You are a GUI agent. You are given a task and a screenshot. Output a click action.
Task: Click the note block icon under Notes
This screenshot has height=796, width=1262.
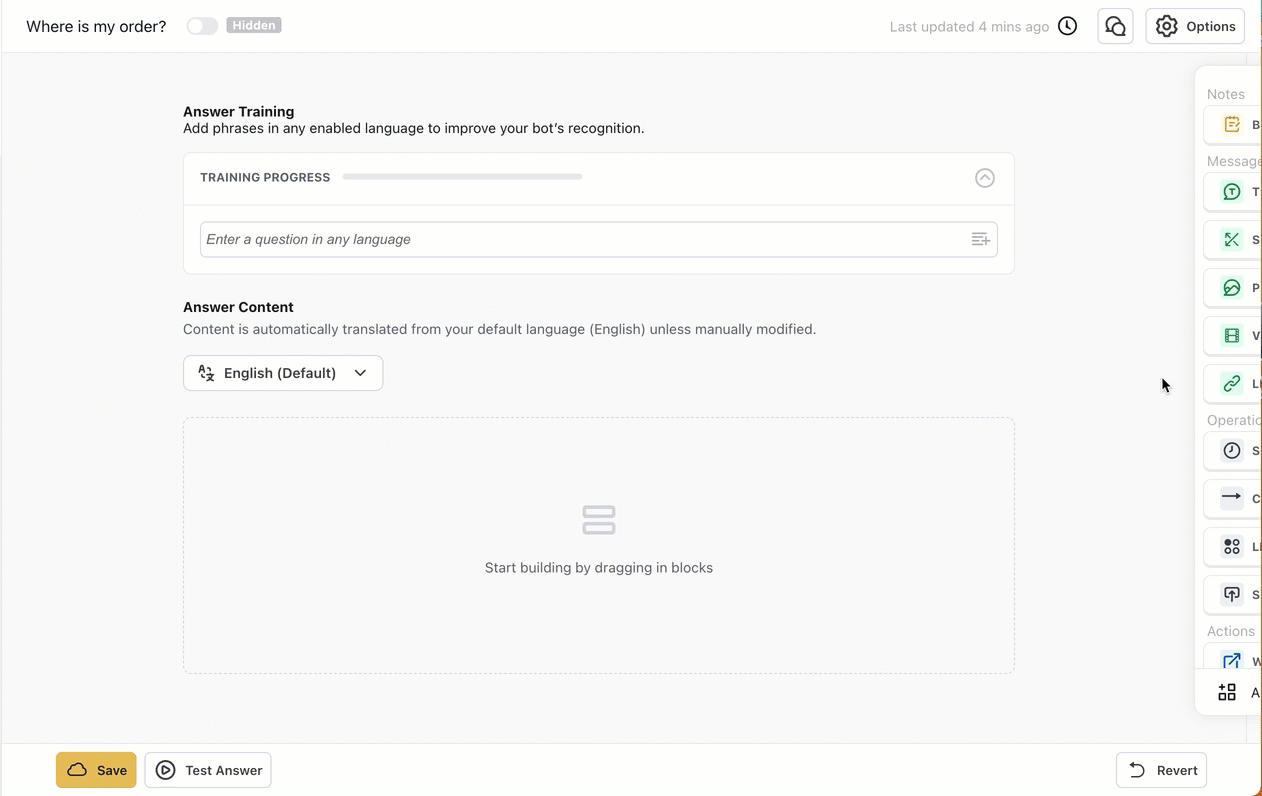1230,124
